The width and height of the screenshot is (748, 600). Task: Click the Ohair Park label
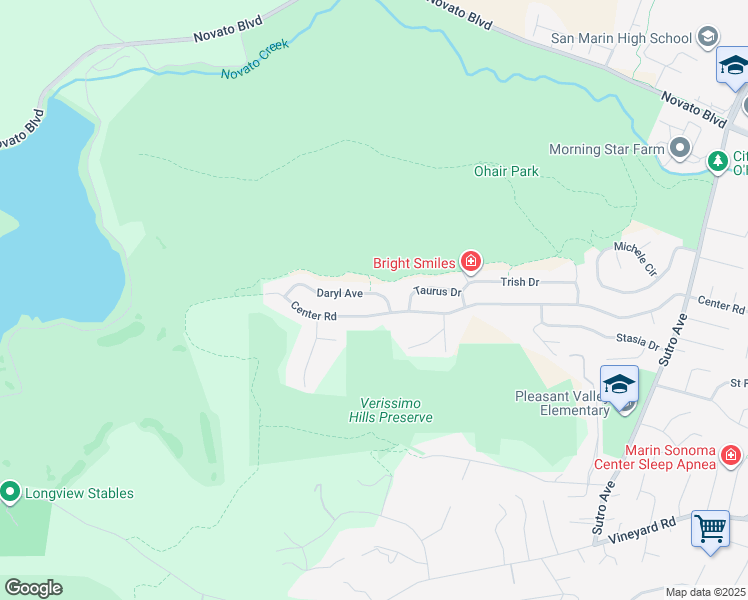click(x=506, y=171)
